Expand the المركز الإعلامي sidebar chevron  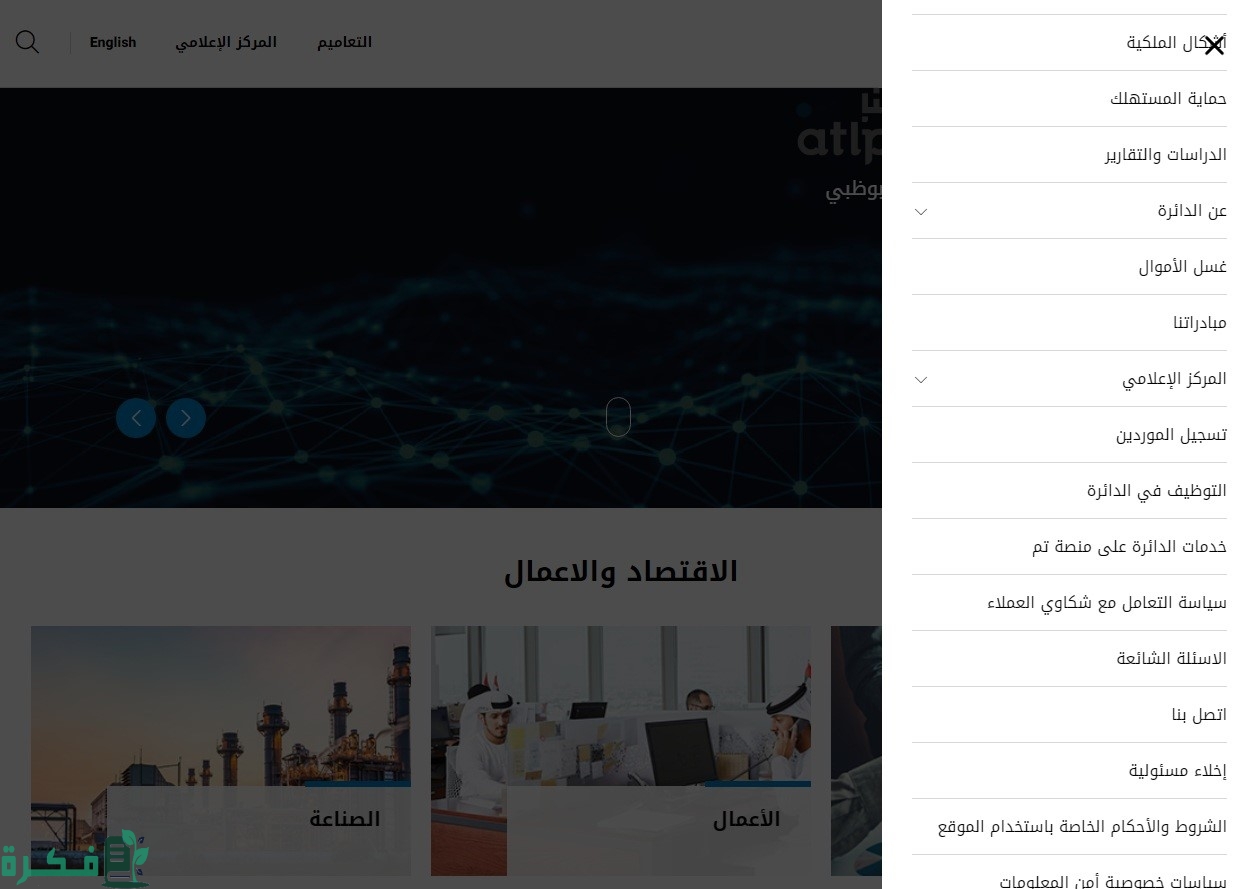921,379
